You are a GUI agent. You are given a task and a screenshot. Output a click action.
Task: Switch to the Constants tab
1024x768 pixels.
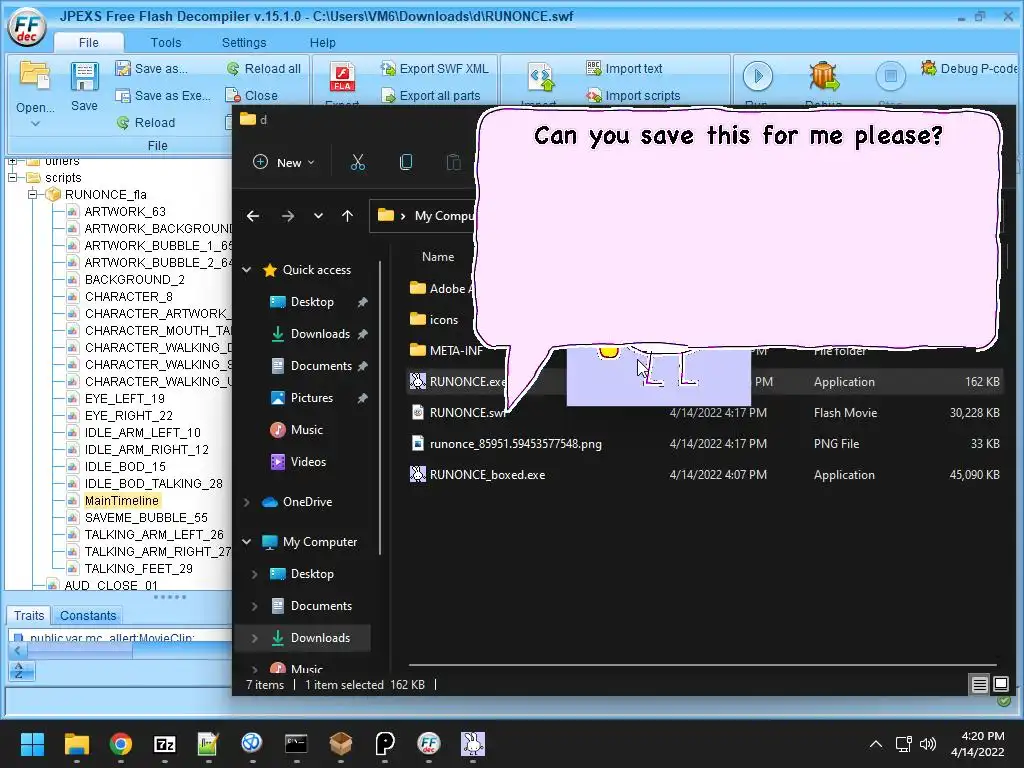tap(88, 615)
